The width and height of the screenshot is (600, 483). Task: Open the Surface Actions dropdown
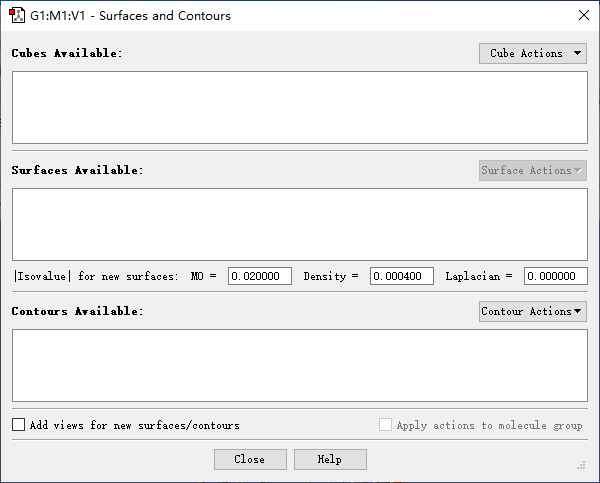tap(532, 170)
